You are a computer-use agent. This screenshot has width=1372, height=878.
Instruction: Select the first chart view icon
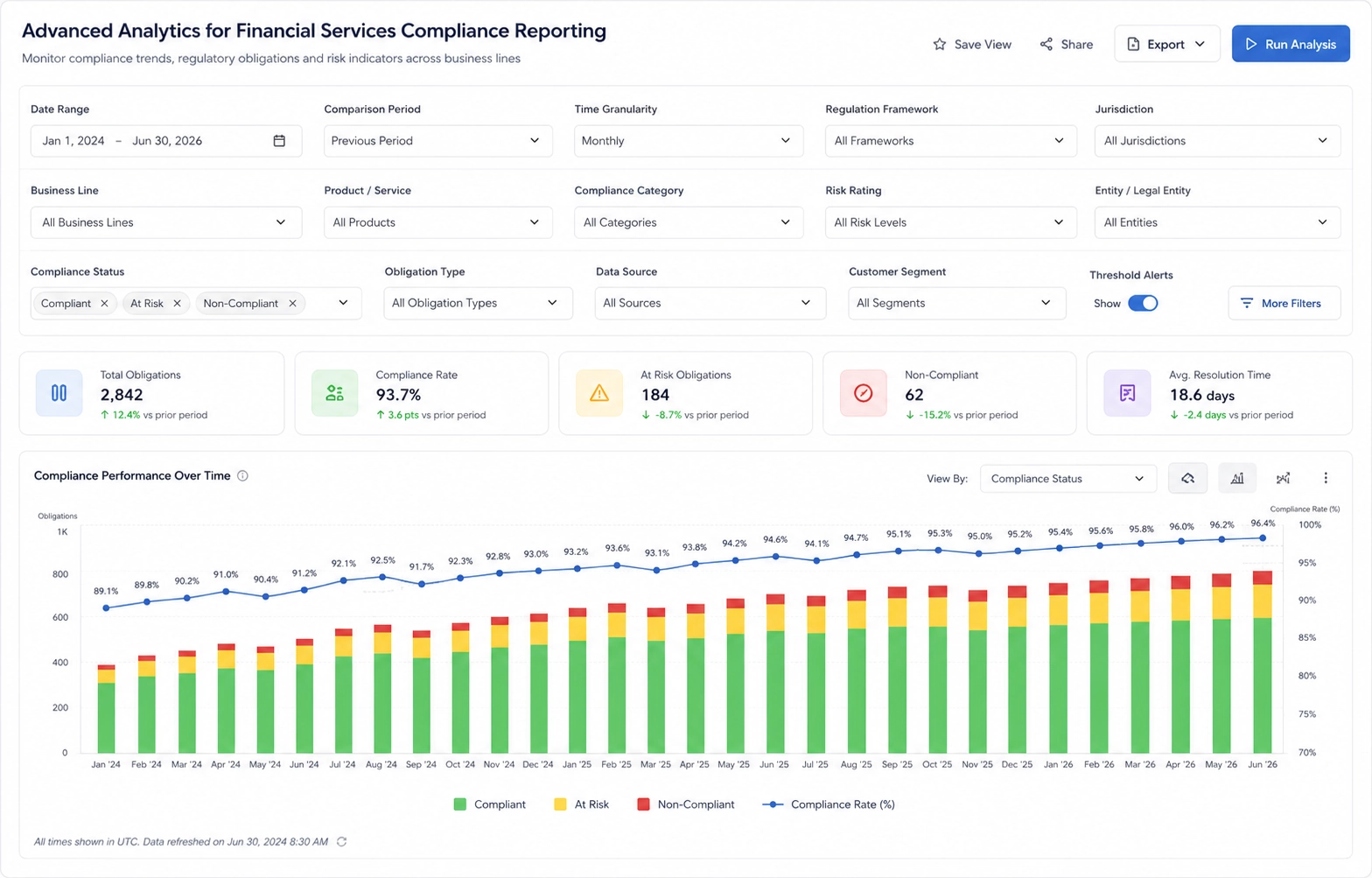[x=1187, y=479]
